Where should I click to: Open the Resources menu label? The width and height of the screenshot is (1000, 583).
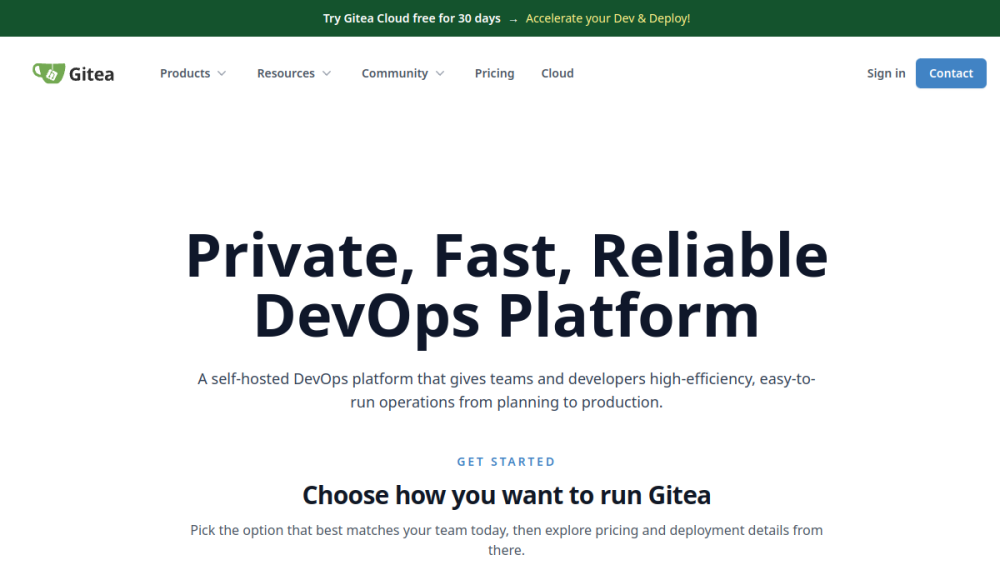click(x=286, y=73)
